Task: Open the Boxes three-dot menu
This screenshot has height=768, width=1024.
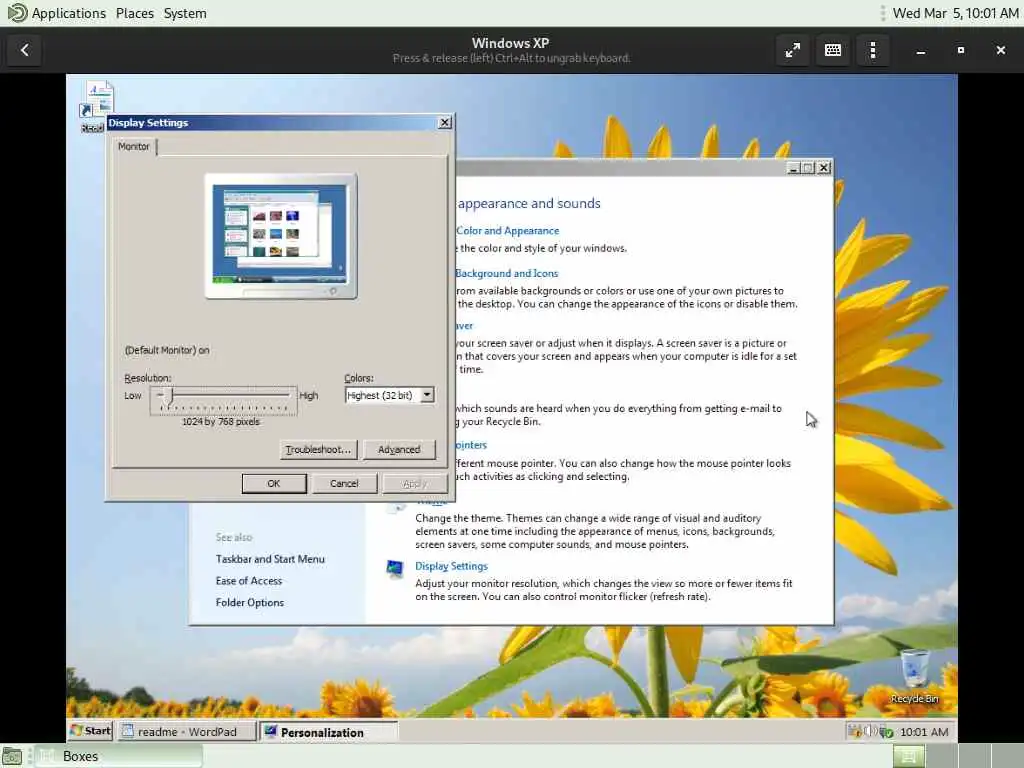Action: (x=872, y=50)
